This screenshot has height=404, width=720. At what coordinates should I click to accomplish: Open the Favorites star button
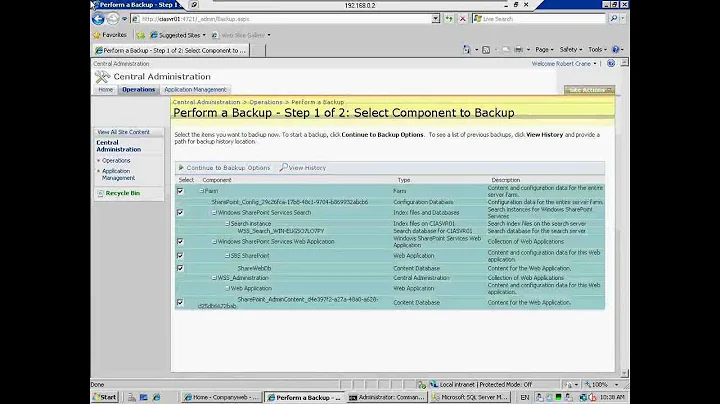[x=110, y=35]
